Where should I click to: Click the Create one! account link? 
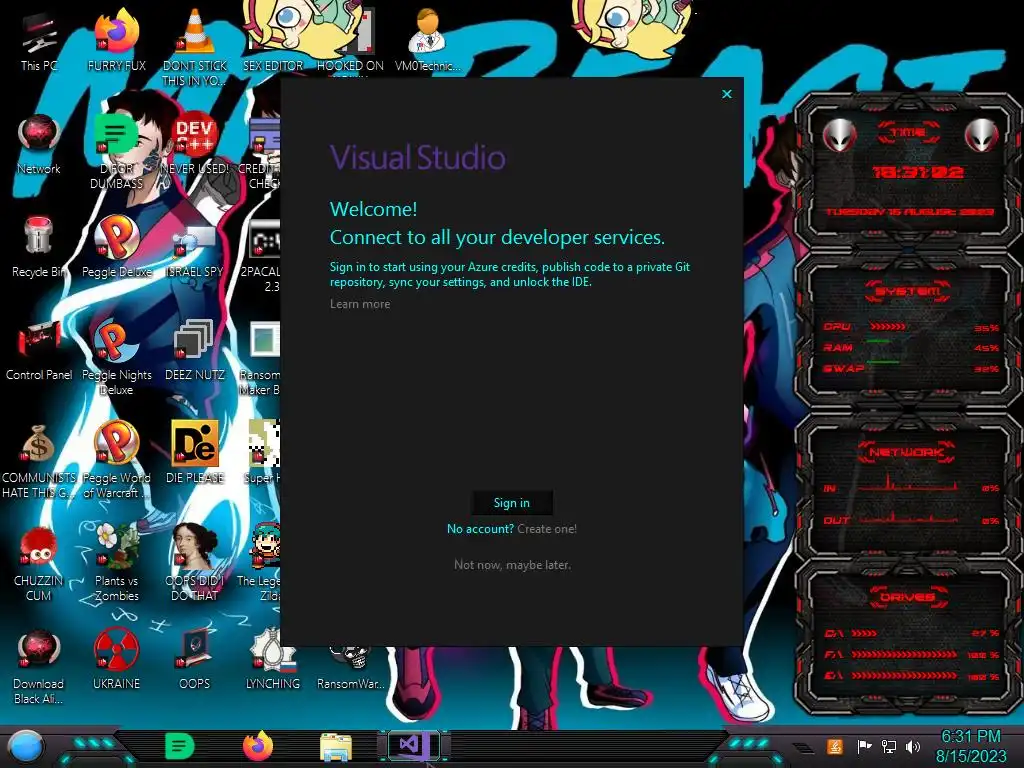(547, 529)
